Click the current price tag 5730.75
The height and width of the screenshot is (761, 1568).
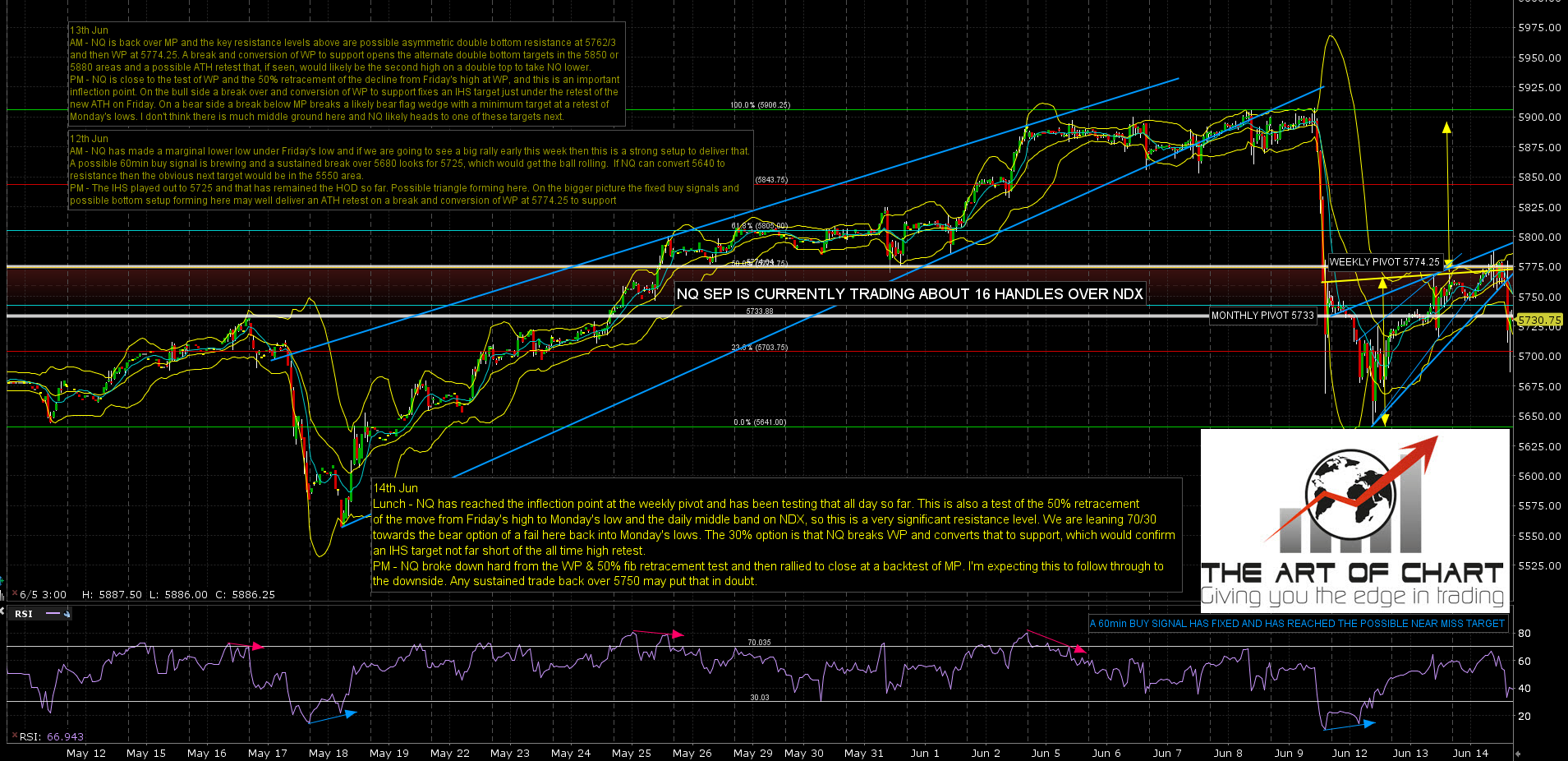(1539, 320)
